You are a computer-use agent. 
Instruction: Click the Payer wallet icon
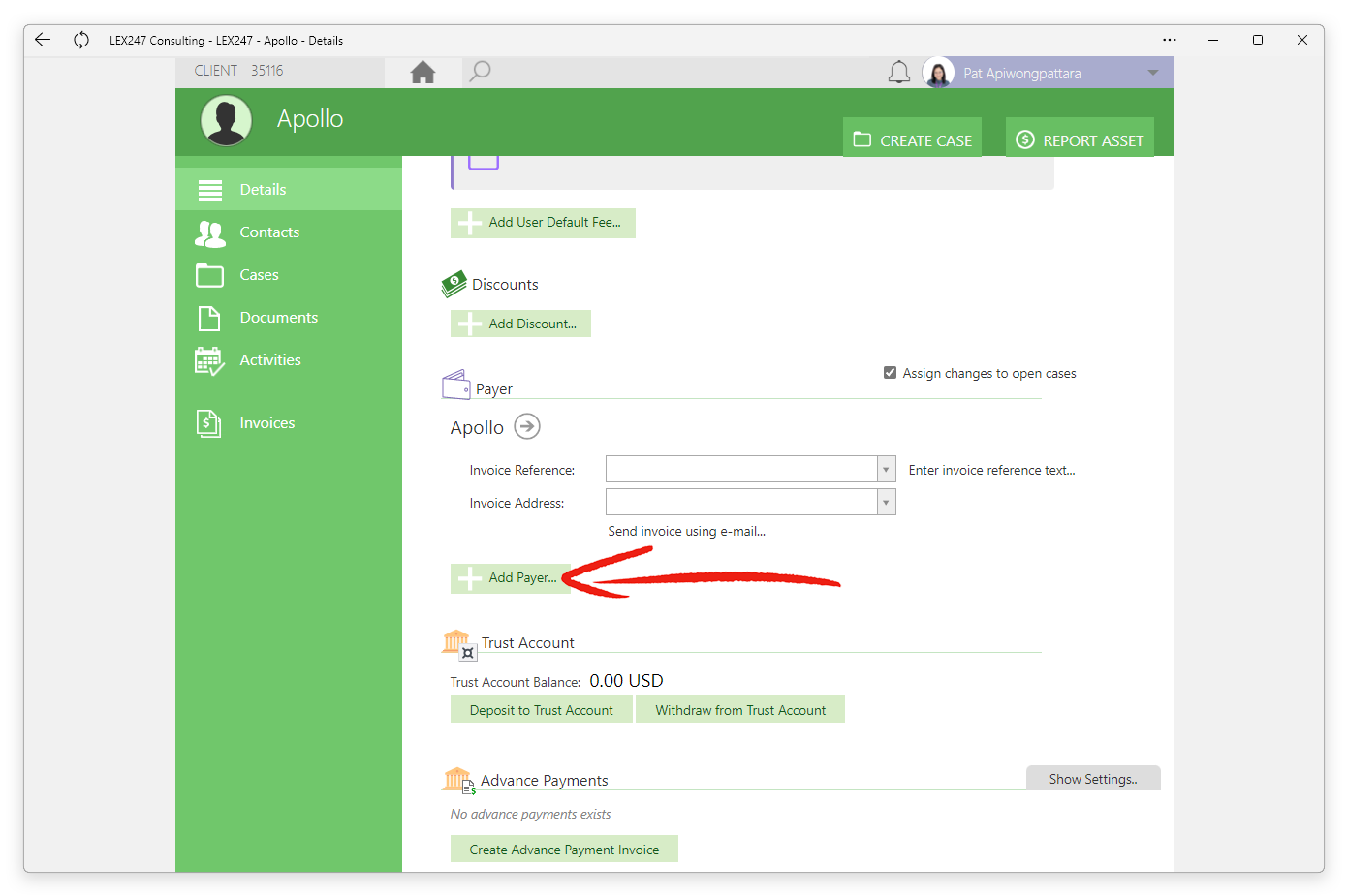(x=456, y=385)
